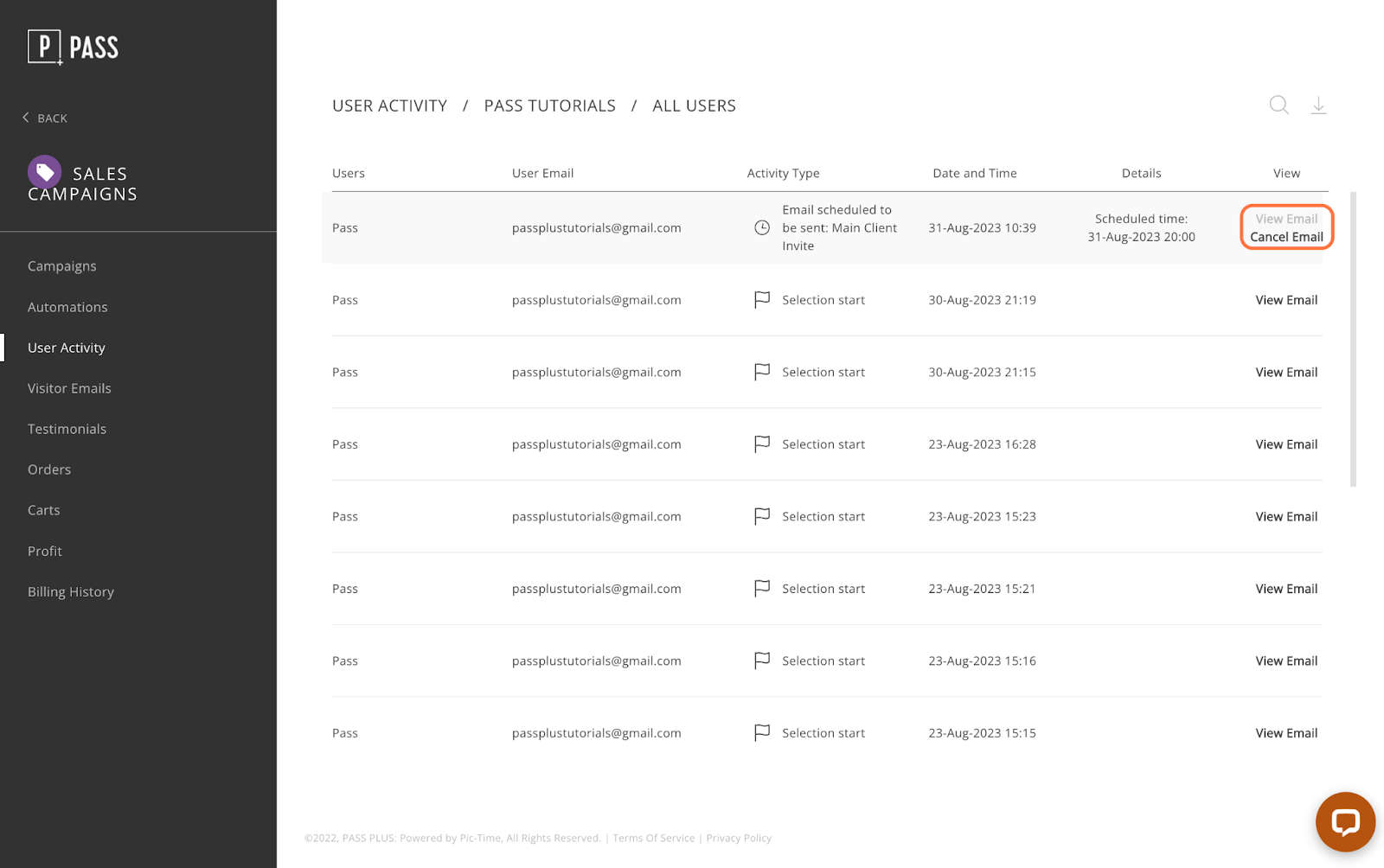Click the download icon
The image size is (1384, 868).
[x=1318, y=105]
